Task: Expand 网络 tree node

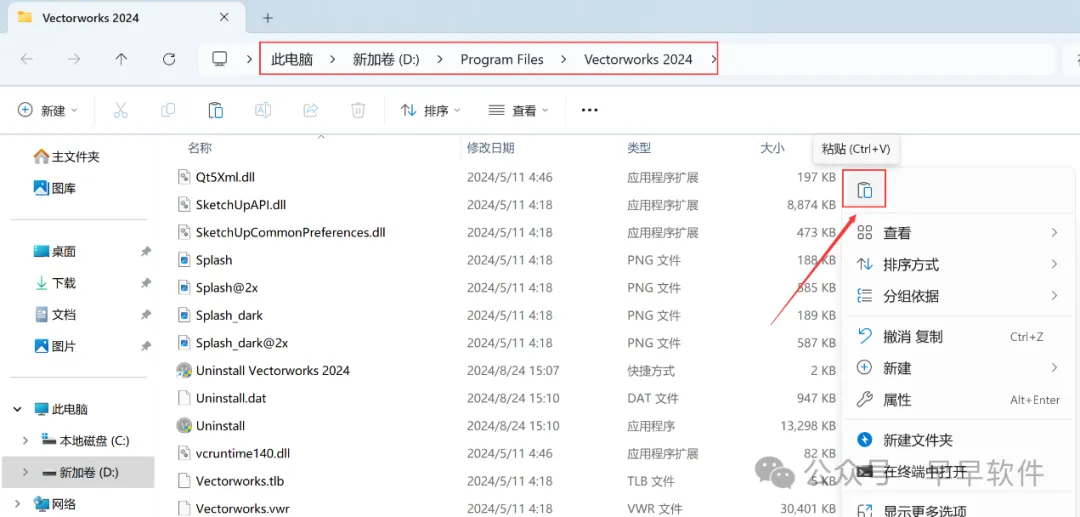Action: pos(17,503)
